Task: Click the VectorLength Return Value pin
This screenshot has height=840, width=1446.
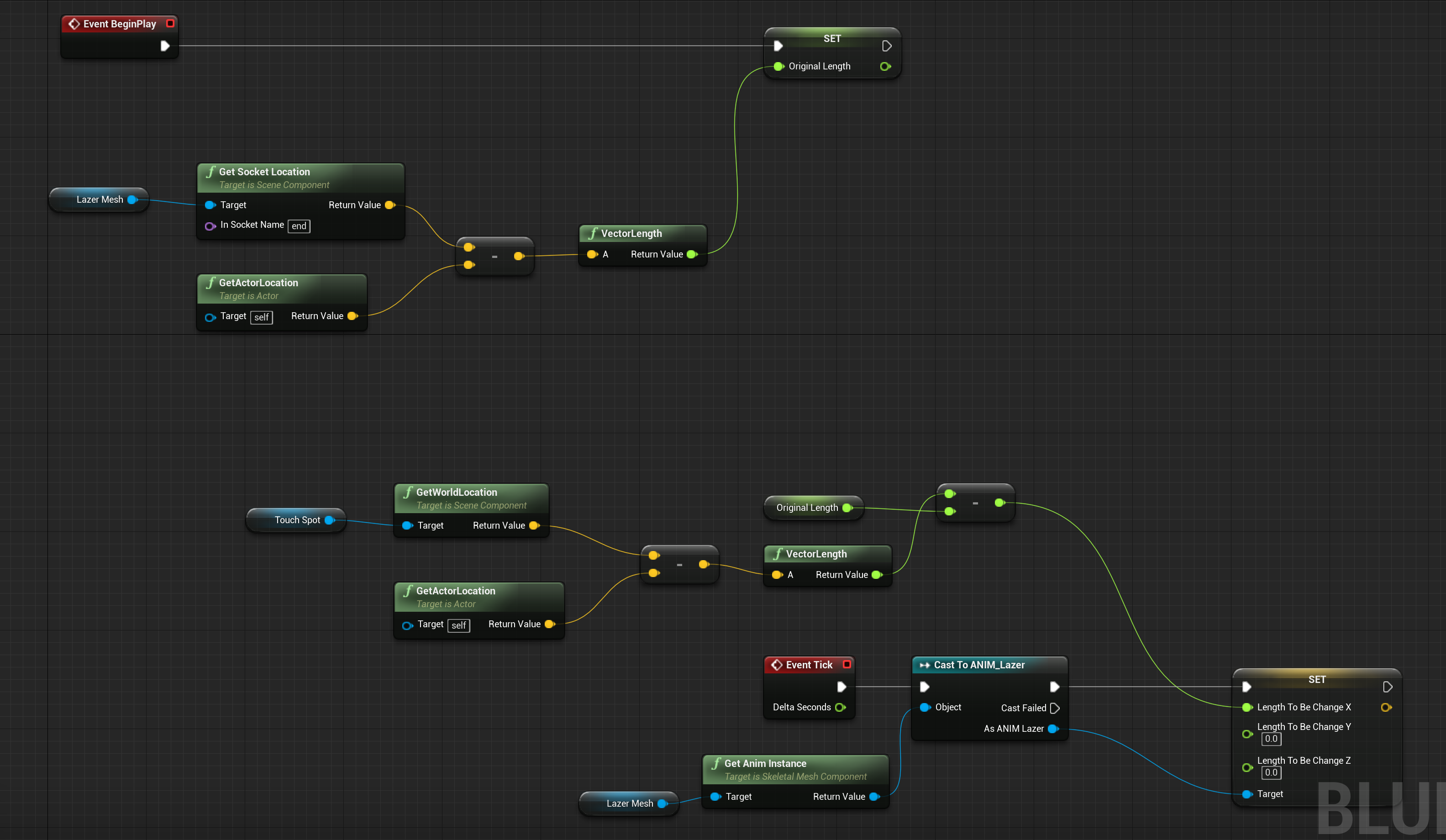Action: tap(693, 254)
